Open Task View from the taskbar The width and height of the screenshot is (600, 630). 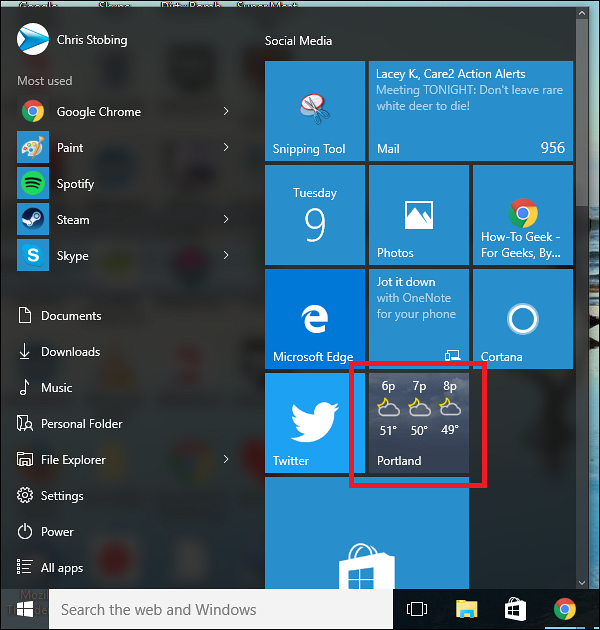pos(417,609)
